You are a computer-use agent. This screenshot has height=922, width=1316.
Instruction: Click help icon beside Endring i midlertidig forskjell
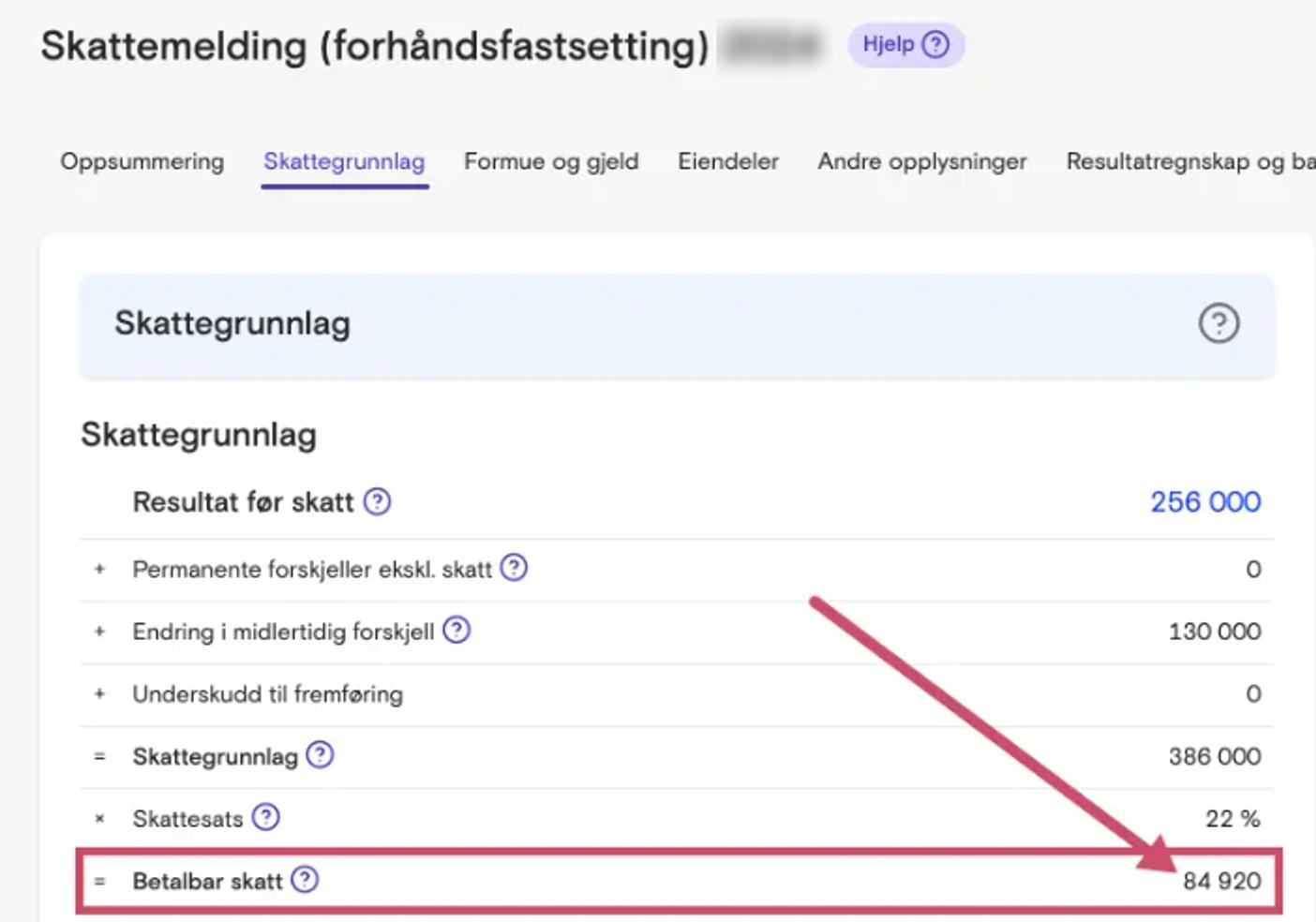point(456,631)
